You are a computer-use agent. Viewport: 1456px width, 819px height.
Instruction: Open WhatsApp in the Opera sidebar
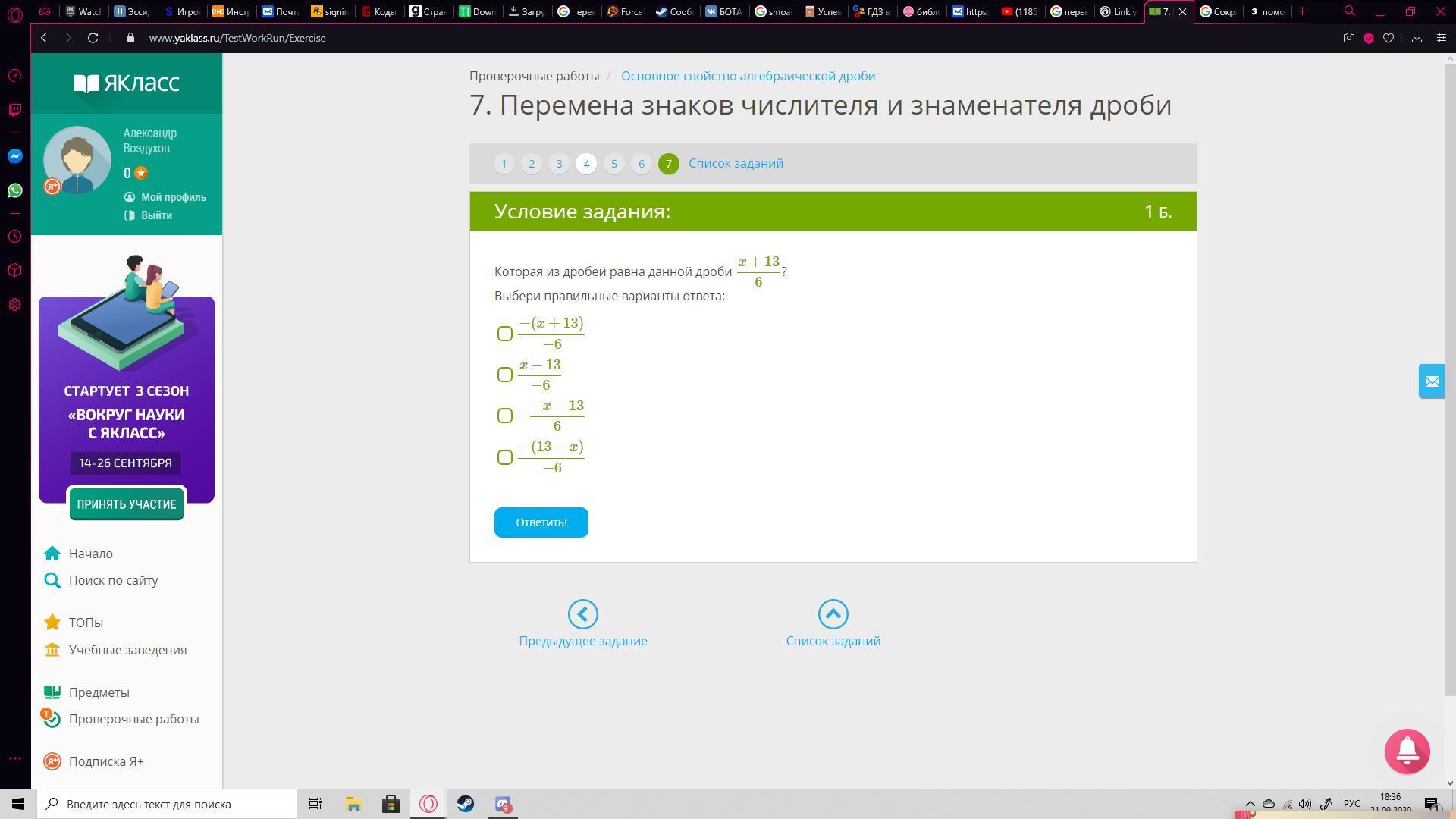click(15, 190)
